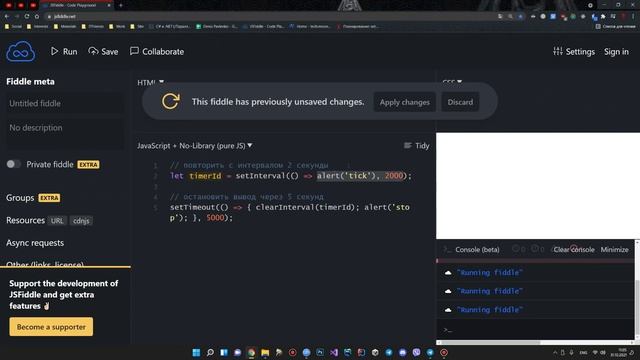Click the circular refresh icon in the notification

pyautogui.click(x=171, y=101)
